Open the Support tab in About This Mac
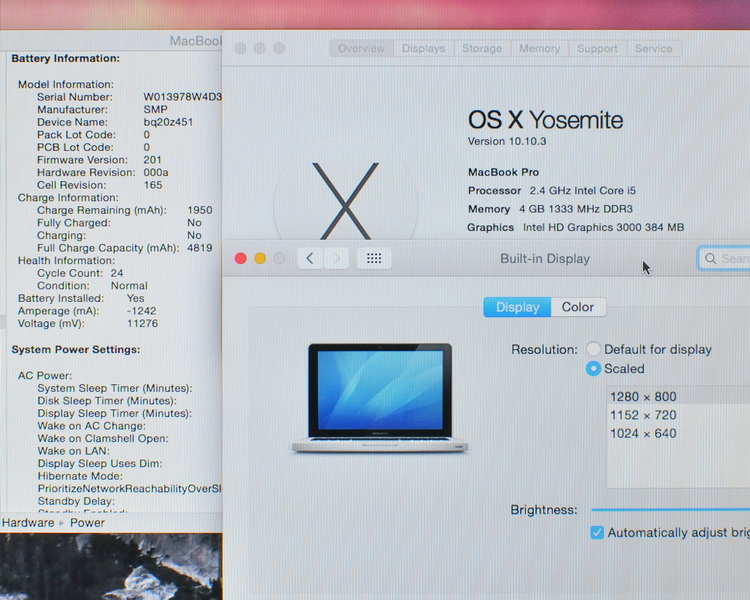 point(597,48)
